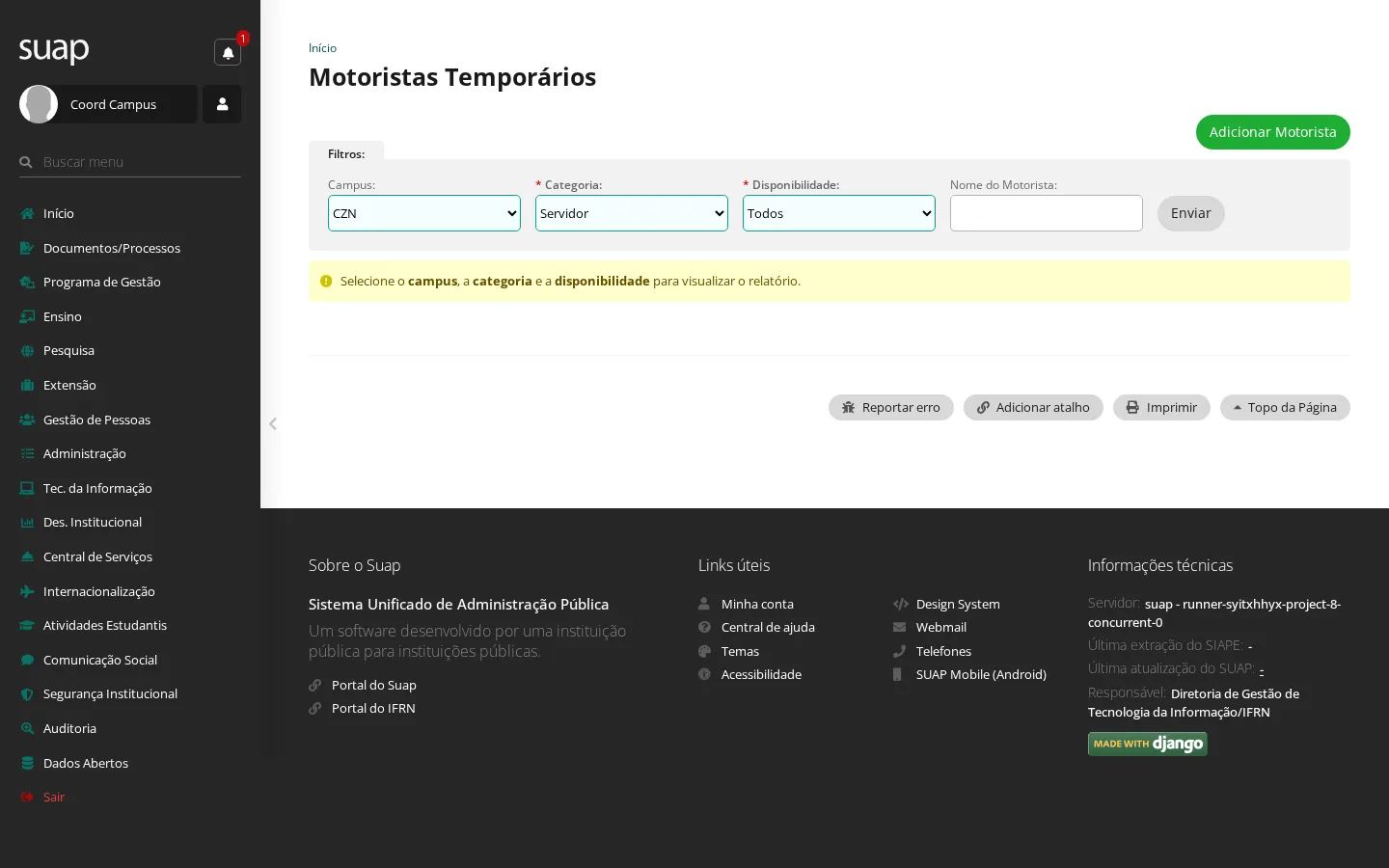
Task: Click the green Adicionar Motorista button
Action: point(1273,132)
